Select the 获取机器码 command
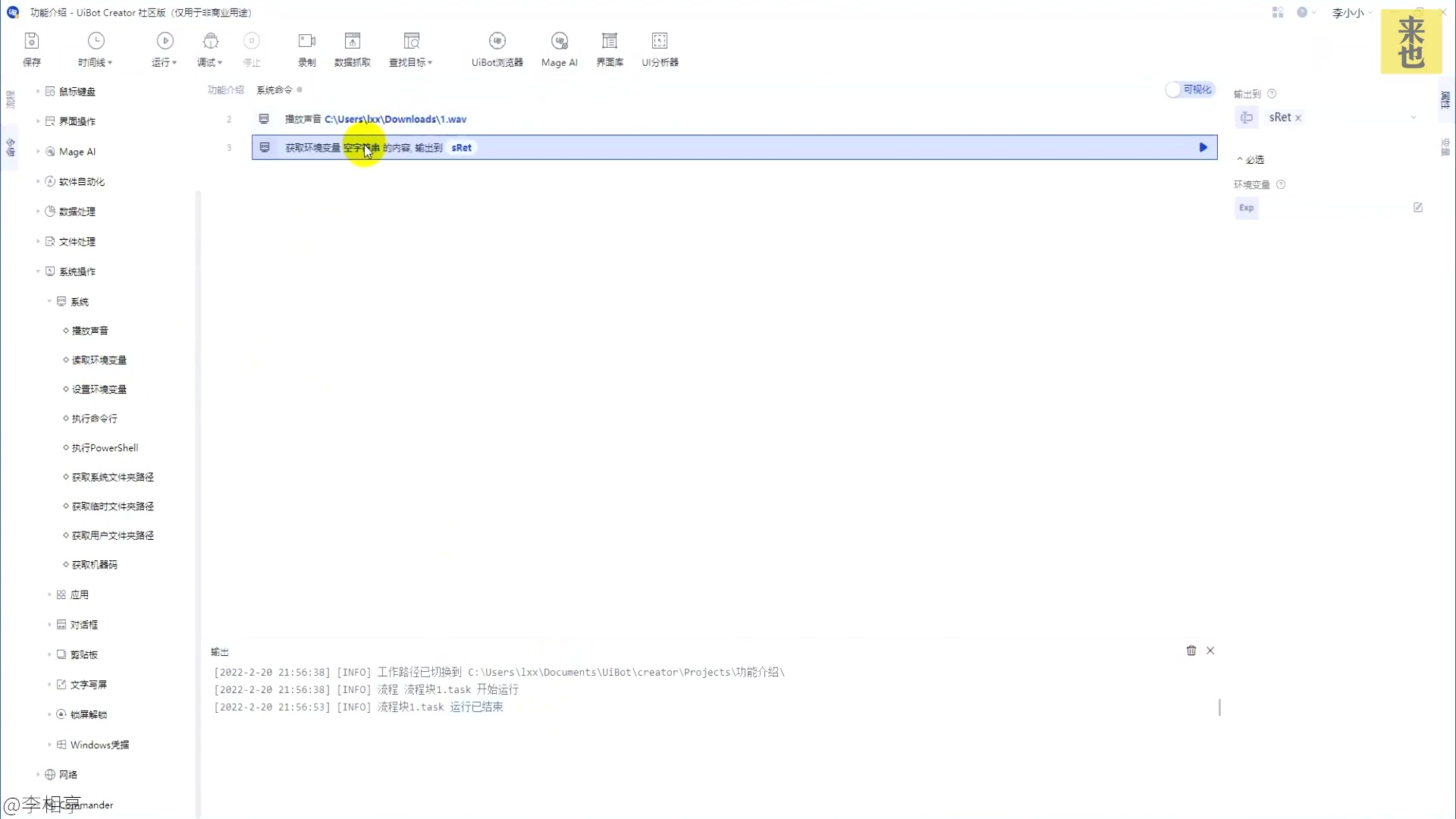Image resolution: width=1456 pixels, height=819 pixels. [95, 565]
